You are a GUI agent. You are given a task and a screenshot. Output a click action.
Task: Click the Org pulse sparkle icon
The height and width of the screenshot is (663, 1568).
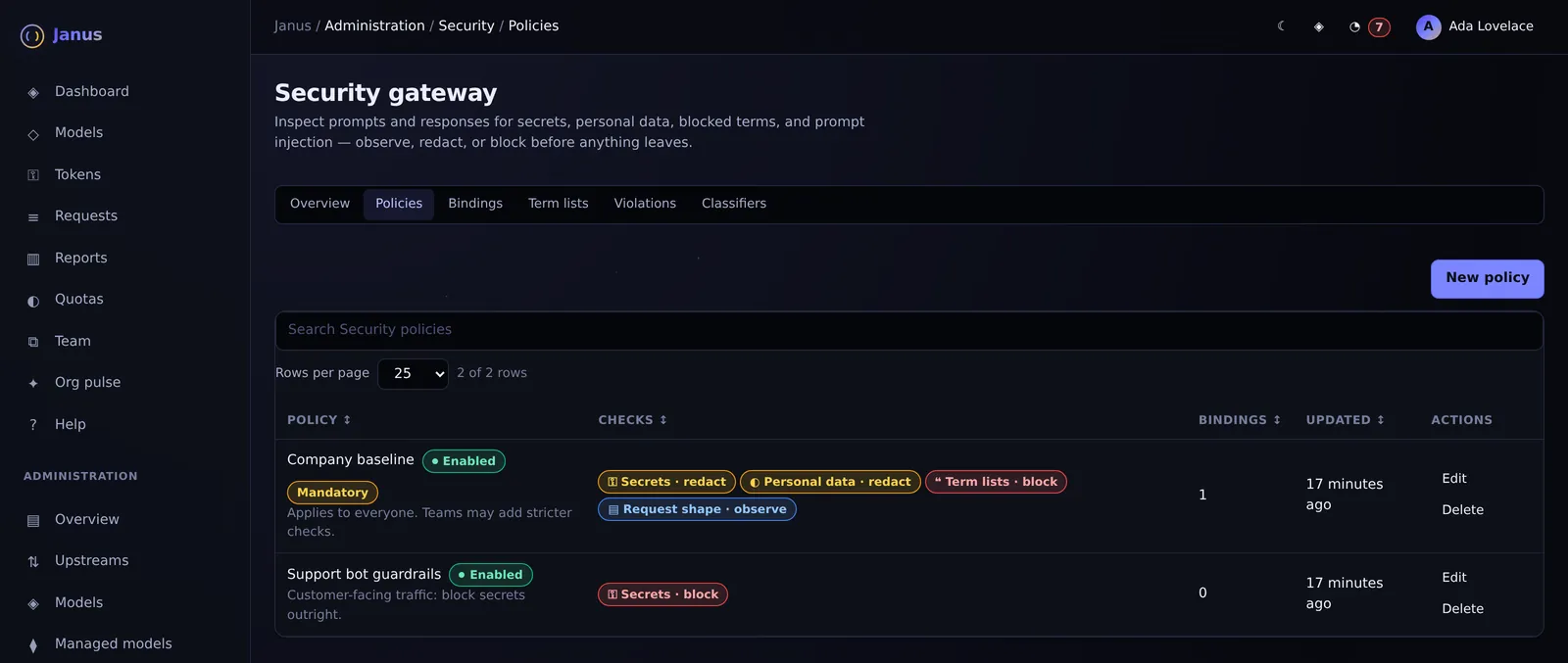tap(33, 384)
